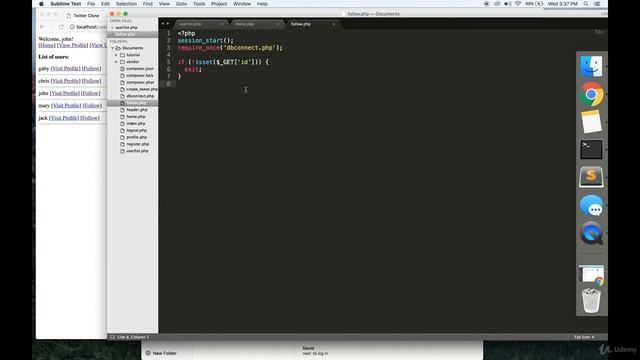Image resolution: width=640 pixels, height=360 pixels.
Task: Reload the Twitter Clone page in Chrome
Action: [x=61, y=27]
